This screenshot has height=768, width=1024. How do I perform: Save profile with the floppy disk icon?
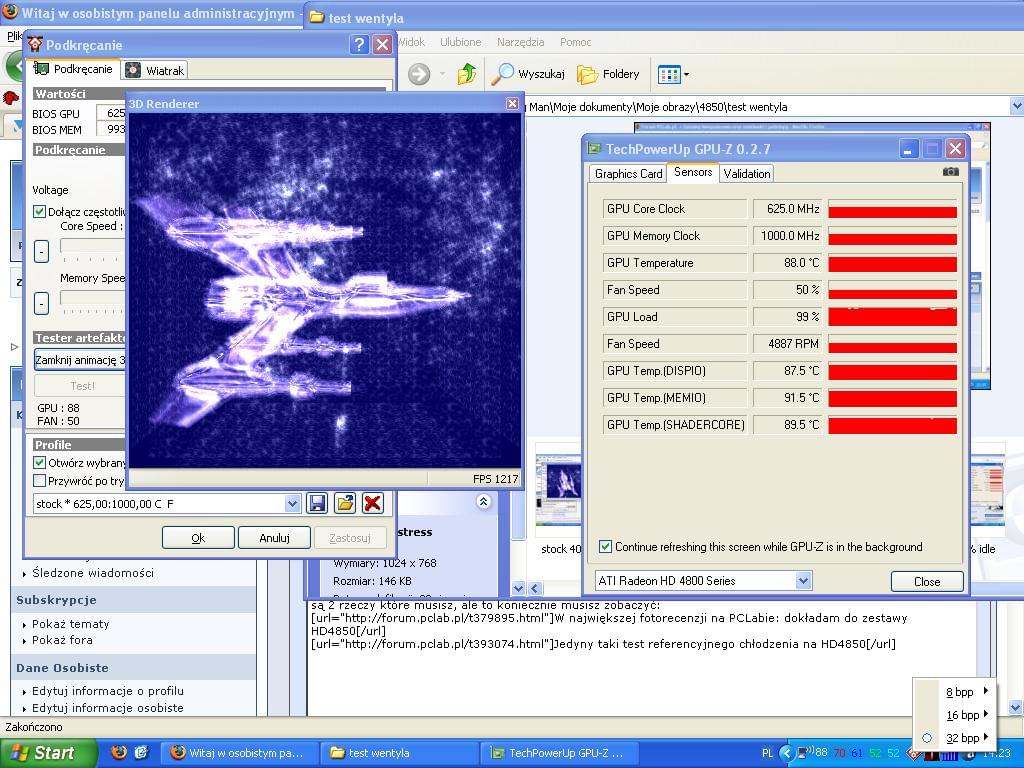(317, 503)
